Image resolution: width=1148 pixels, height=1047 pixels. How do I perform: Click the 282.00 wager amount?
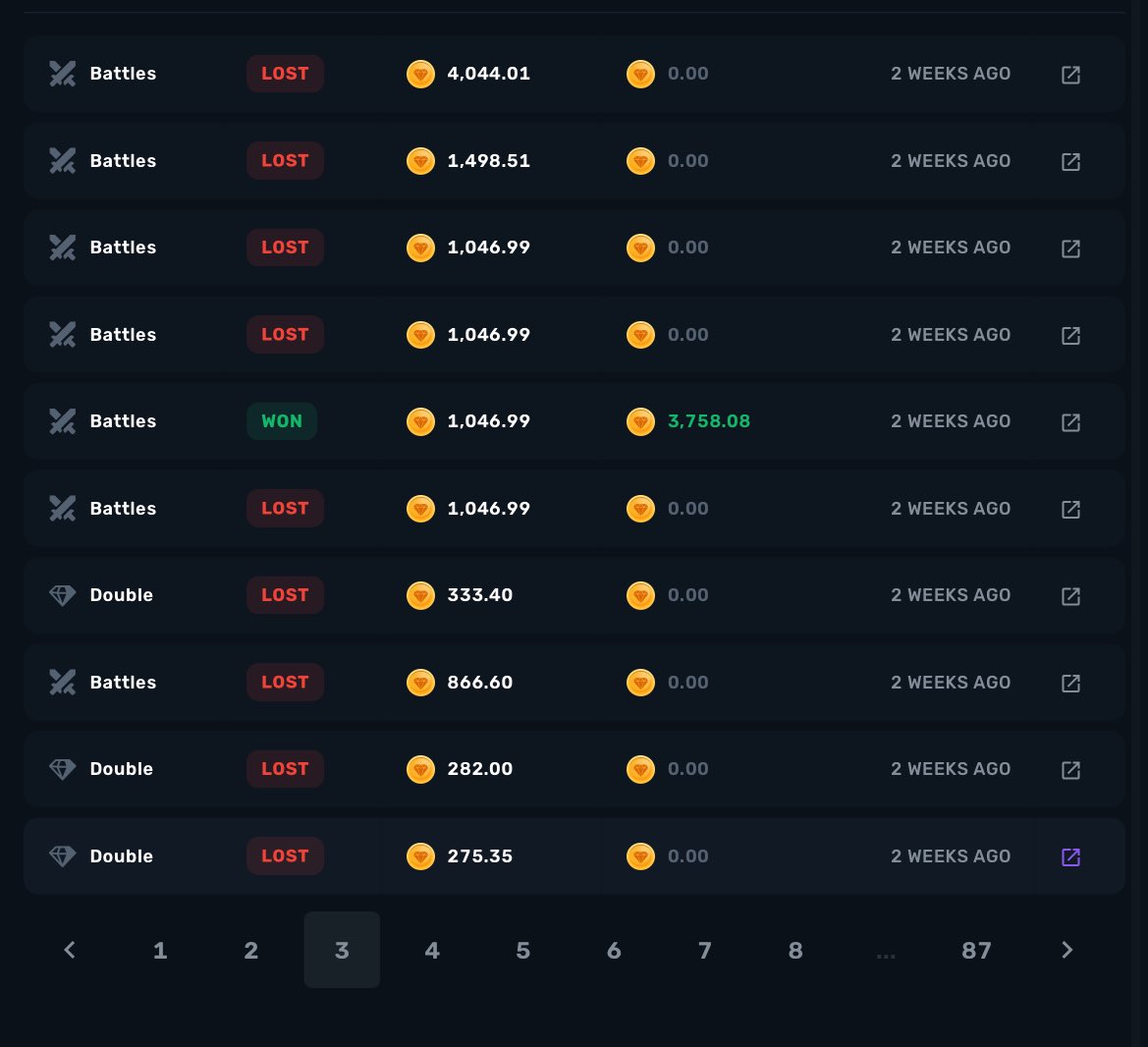coord(479,769)
